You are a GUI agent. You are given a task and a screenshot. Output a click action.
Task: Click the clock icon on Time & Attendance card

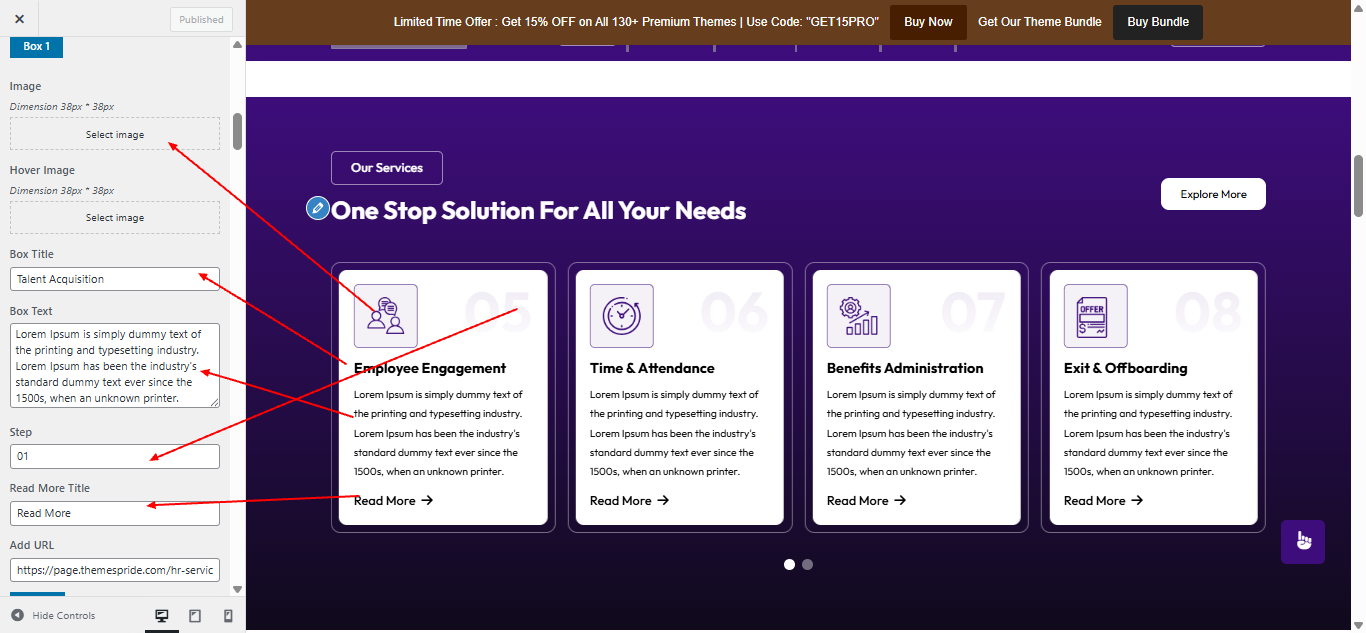pyautogui.click(x=621, y=315)
